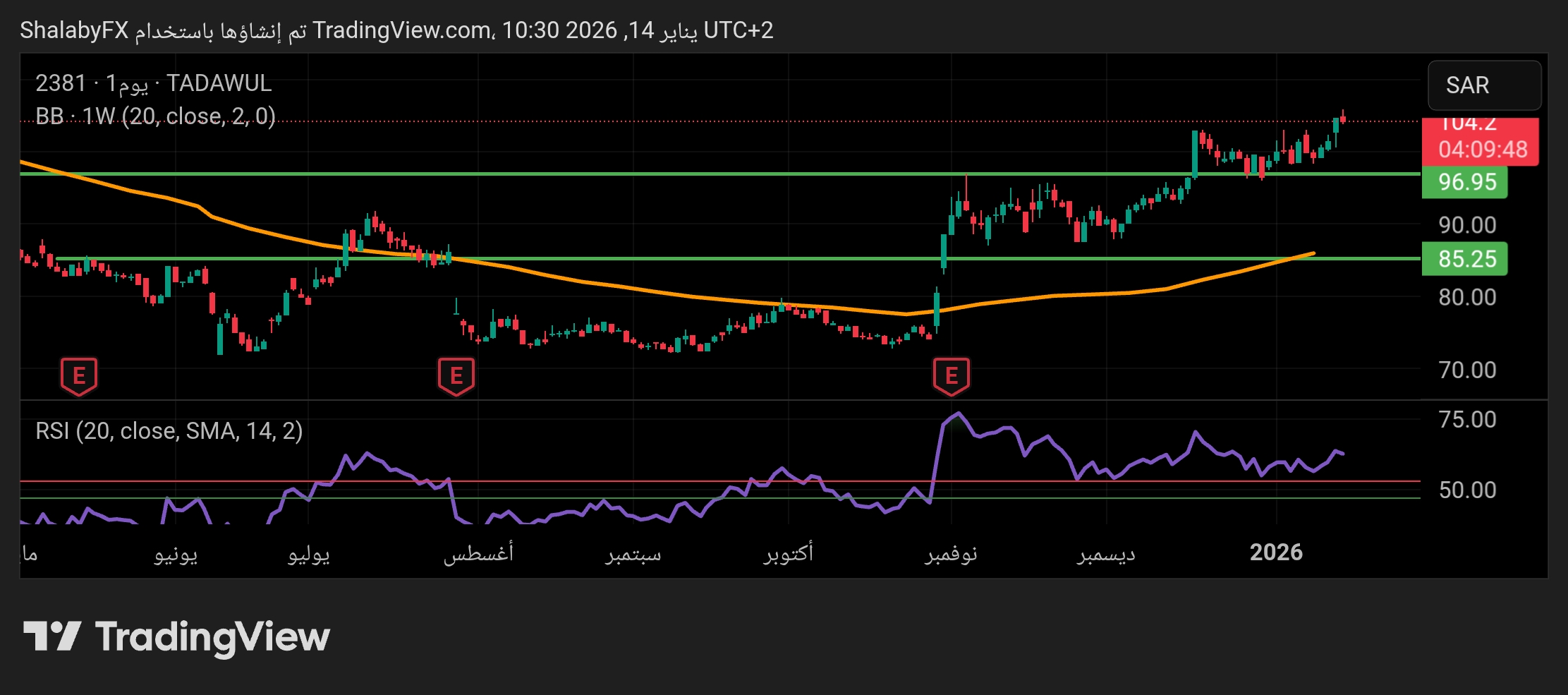Click the TradingView logo at the bottom
1568x695 pixels.
176,636
